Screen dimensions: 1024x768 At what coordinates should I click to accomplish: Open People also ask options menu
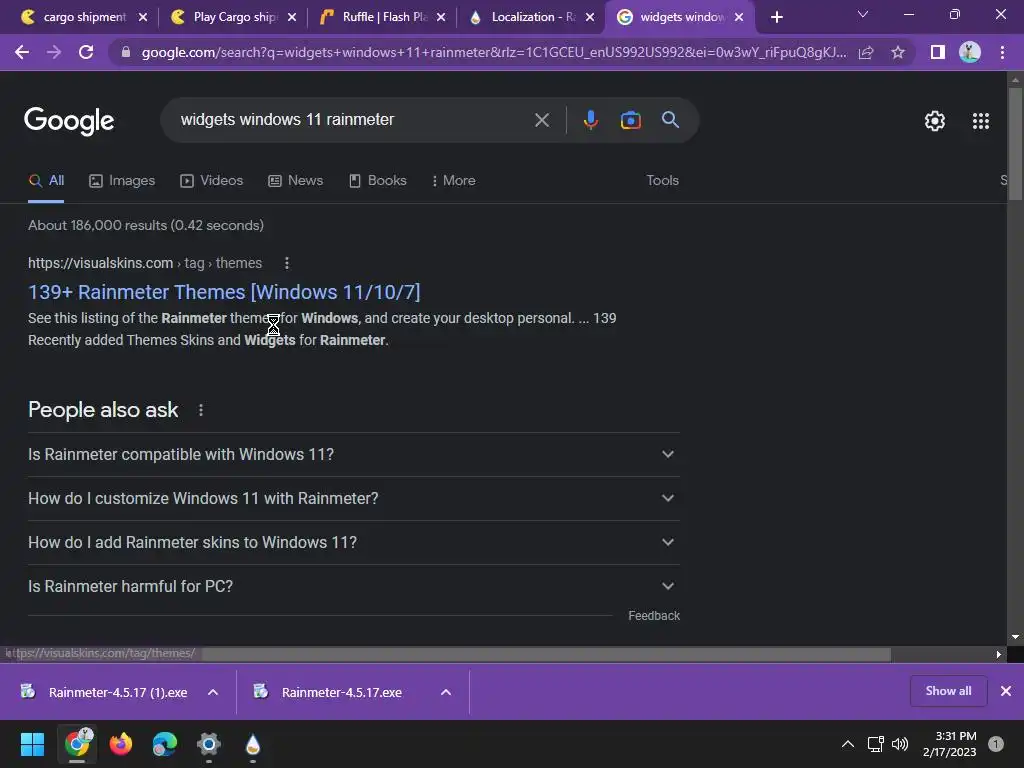click(x=200, y=410)
